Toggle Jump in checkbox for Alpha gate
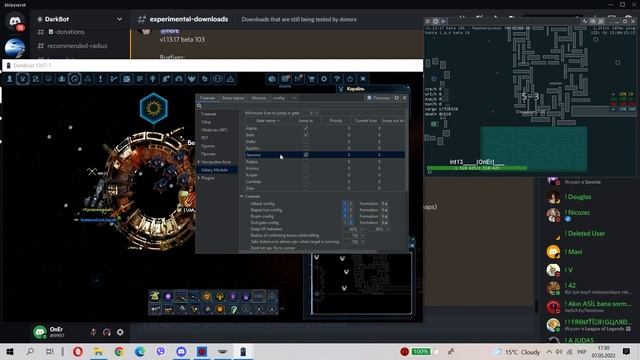This screenshot has width=640, height=360. coord(306,128)
